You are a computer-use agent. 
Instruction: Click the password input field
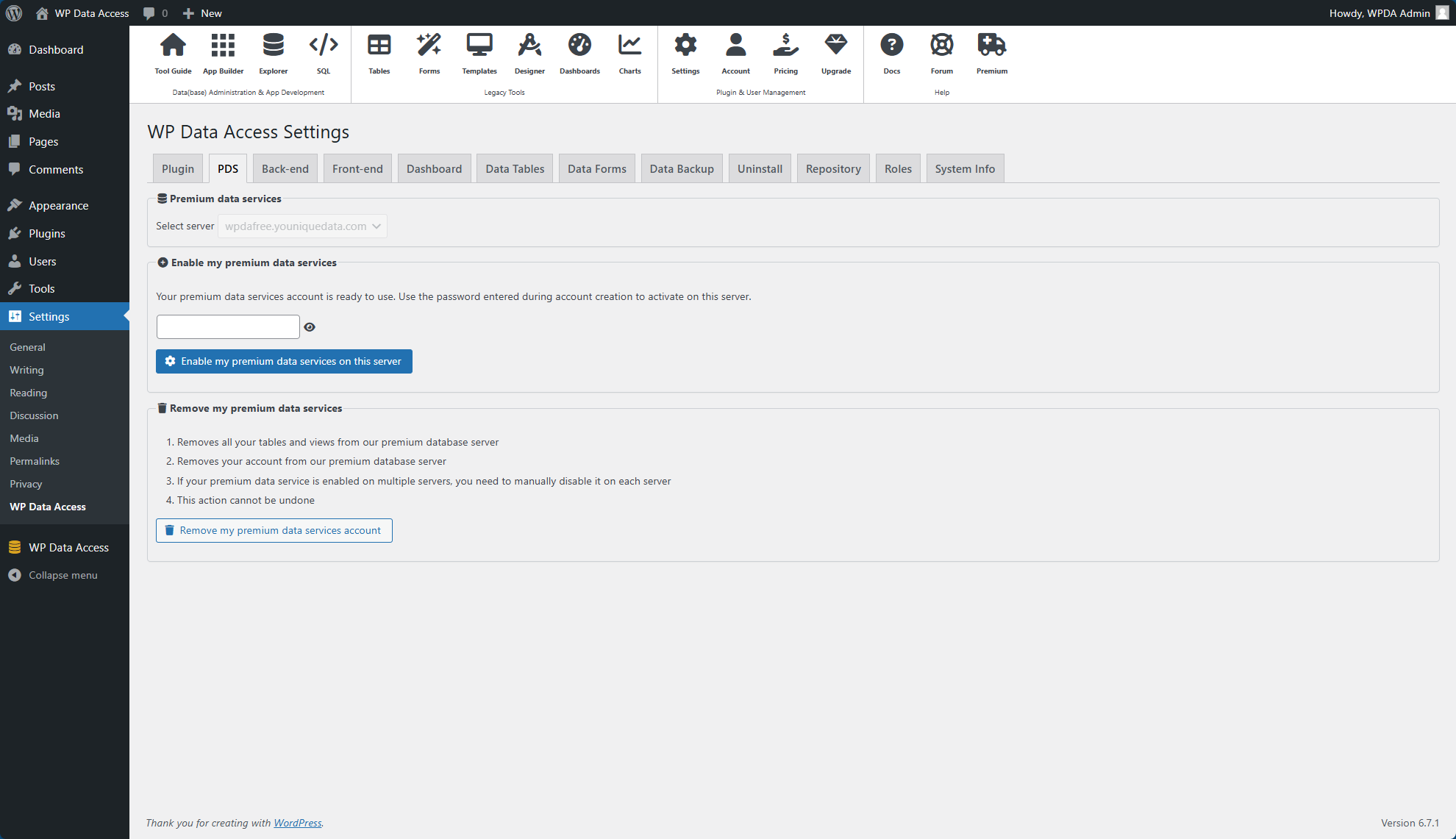point(227,326)
